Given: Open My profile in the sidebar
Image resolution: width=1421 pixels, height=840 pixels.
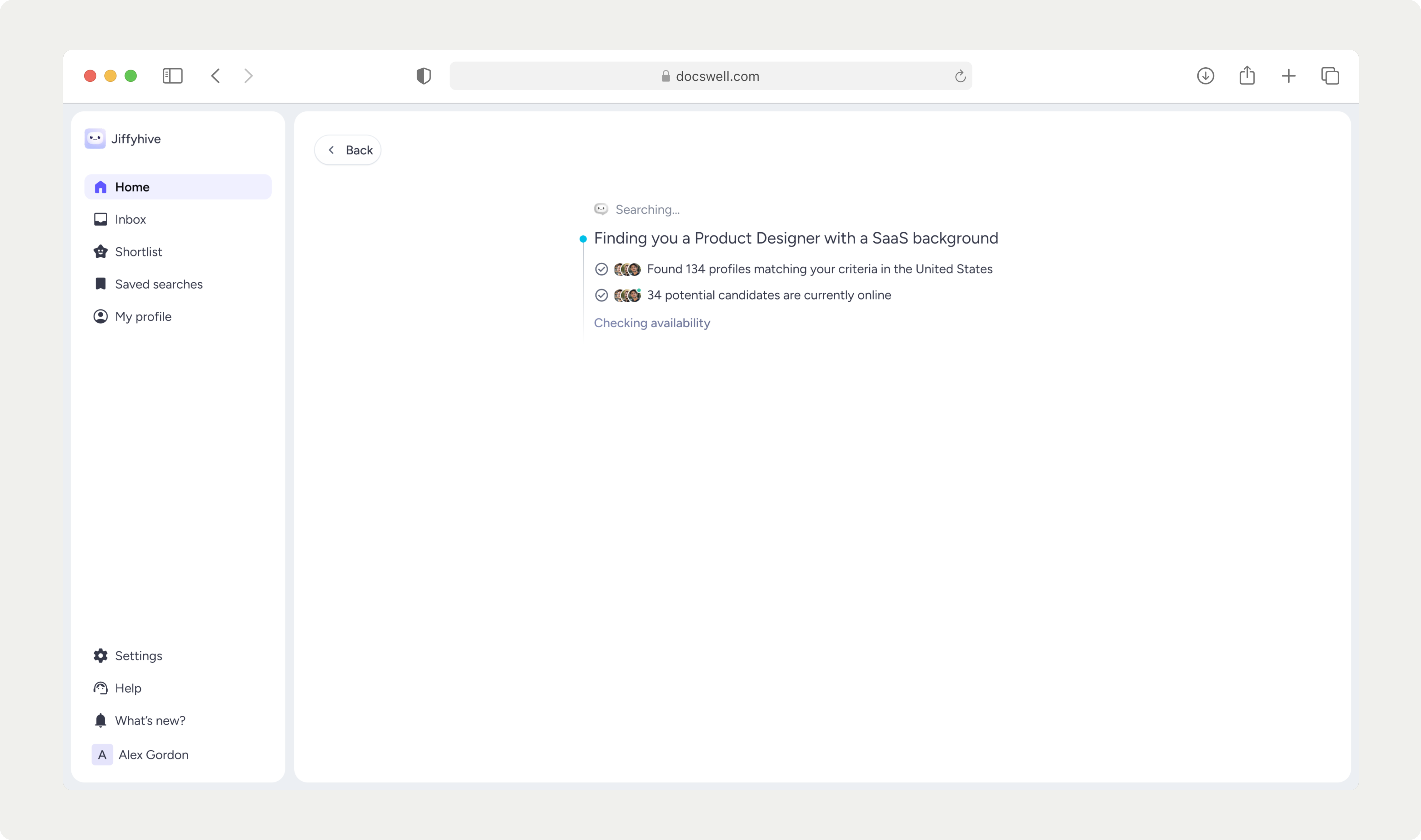Looking at the screenshot, I should (178, 316).
